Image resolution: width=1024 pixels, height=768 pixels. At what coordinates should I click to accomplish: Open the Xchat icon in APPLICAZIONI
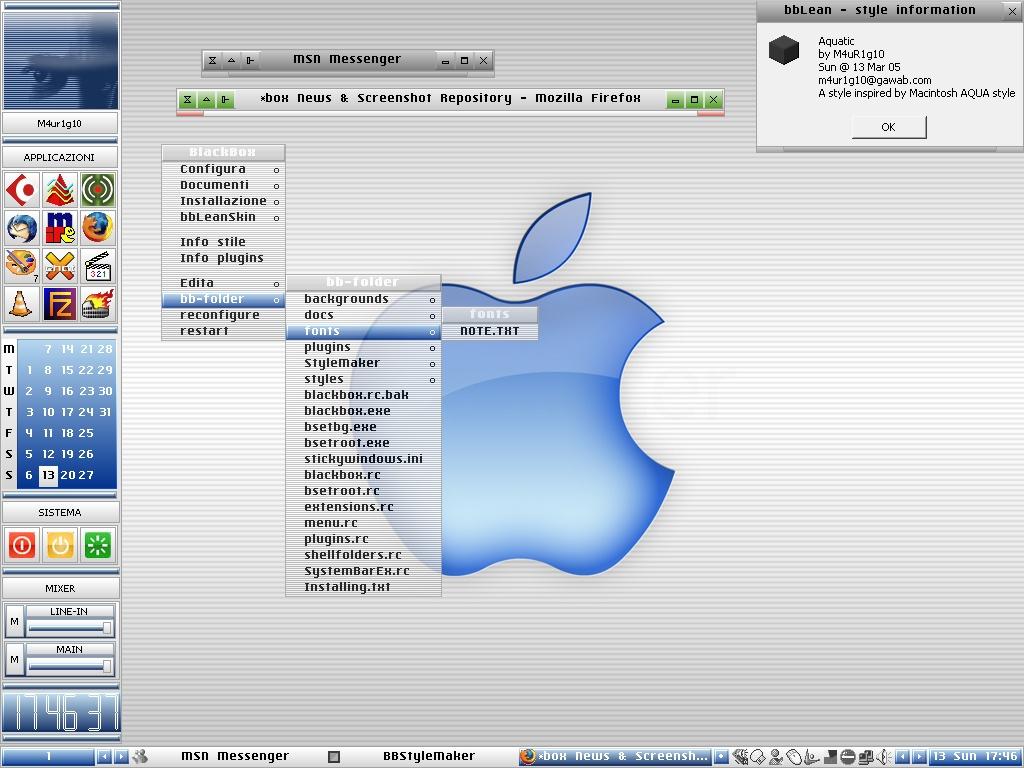[x=60, y=266]
